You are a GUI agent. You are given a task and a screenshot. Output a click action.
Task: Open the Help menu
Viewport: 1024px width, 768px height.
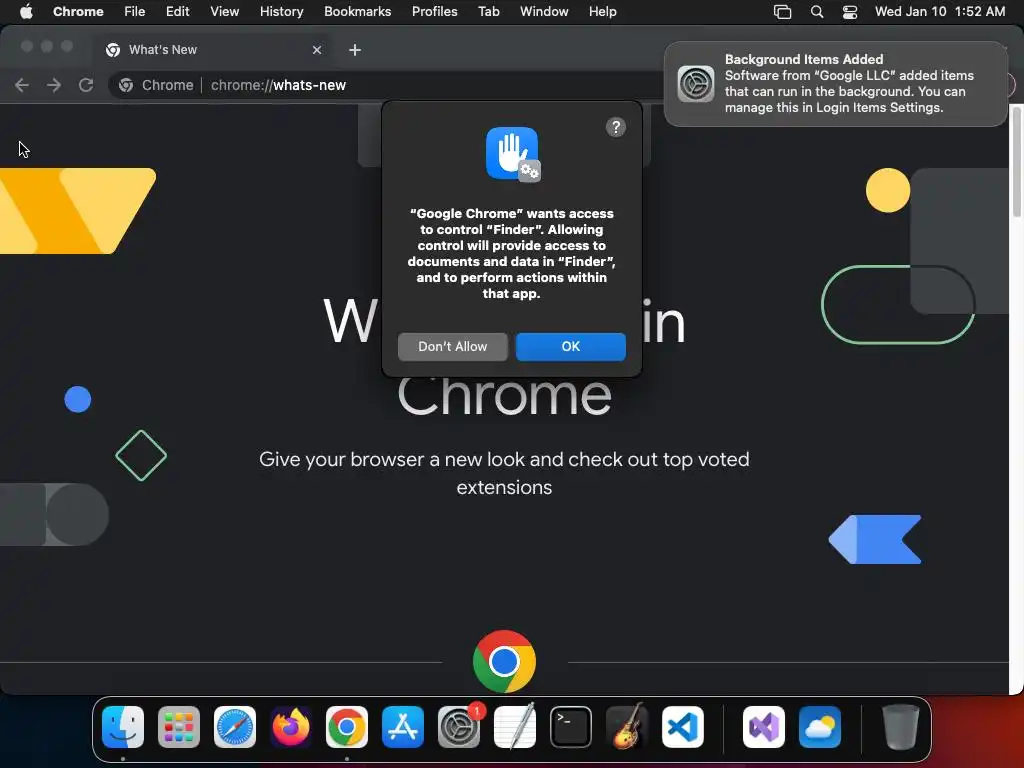(602, 12)
